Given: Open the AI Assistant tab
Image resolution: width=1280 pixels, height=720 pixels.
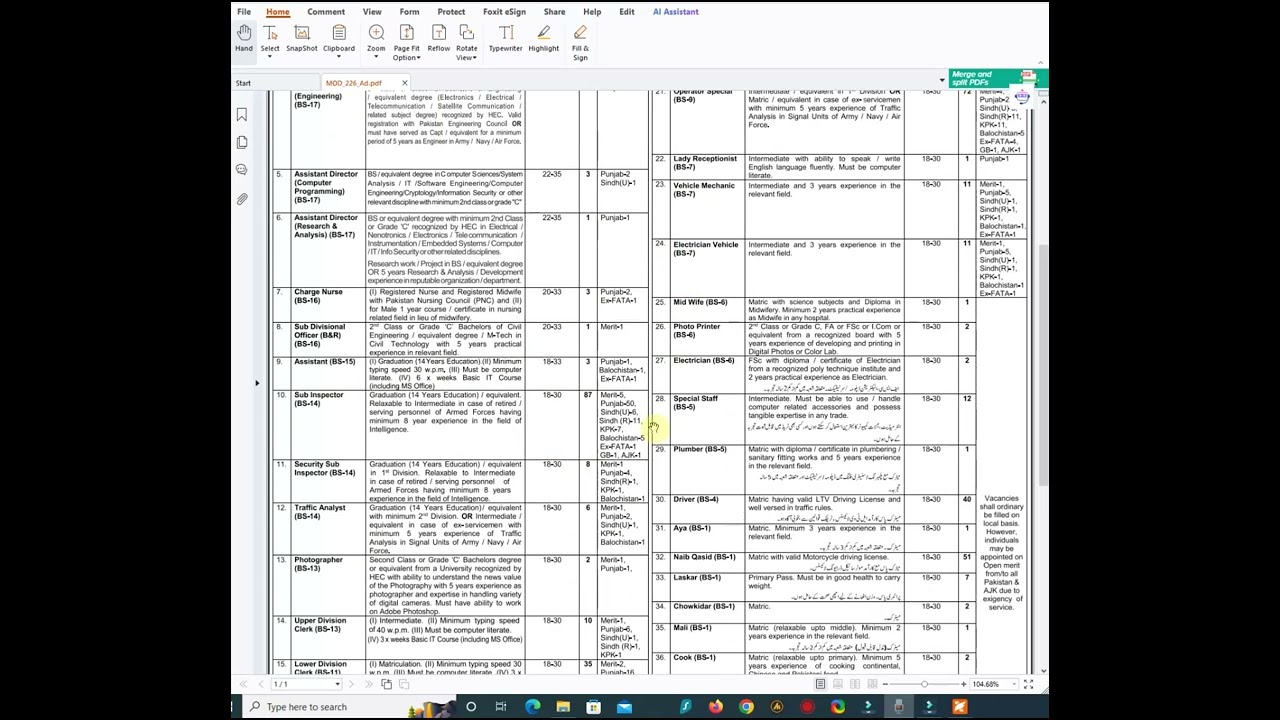Looking at the screenshot, I should coord(676,12).
